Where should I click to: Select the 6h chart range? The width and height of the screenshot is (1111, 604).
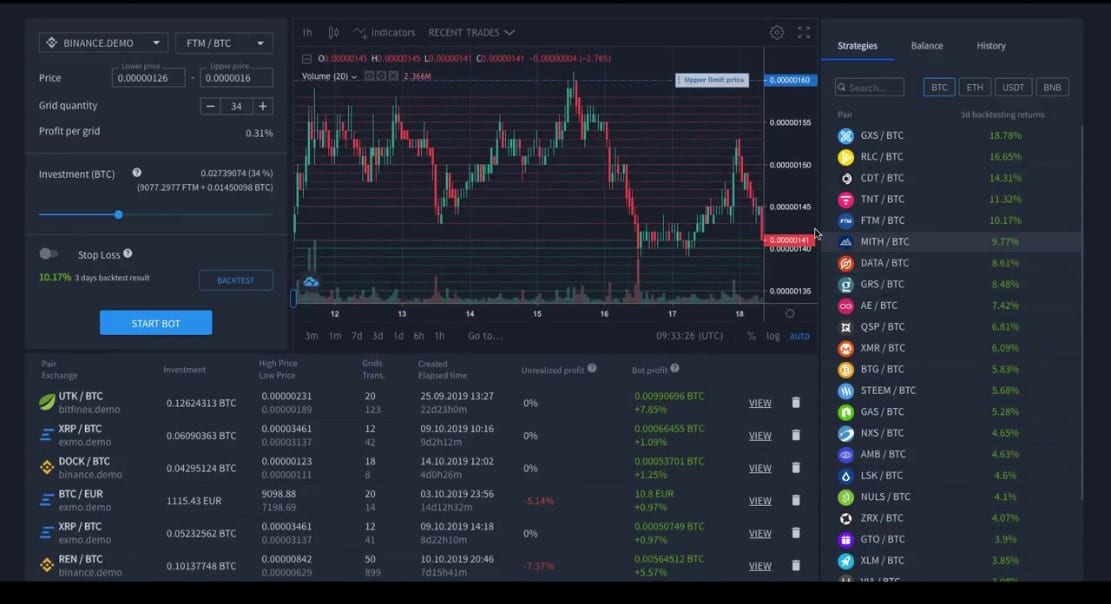point(419,336)
